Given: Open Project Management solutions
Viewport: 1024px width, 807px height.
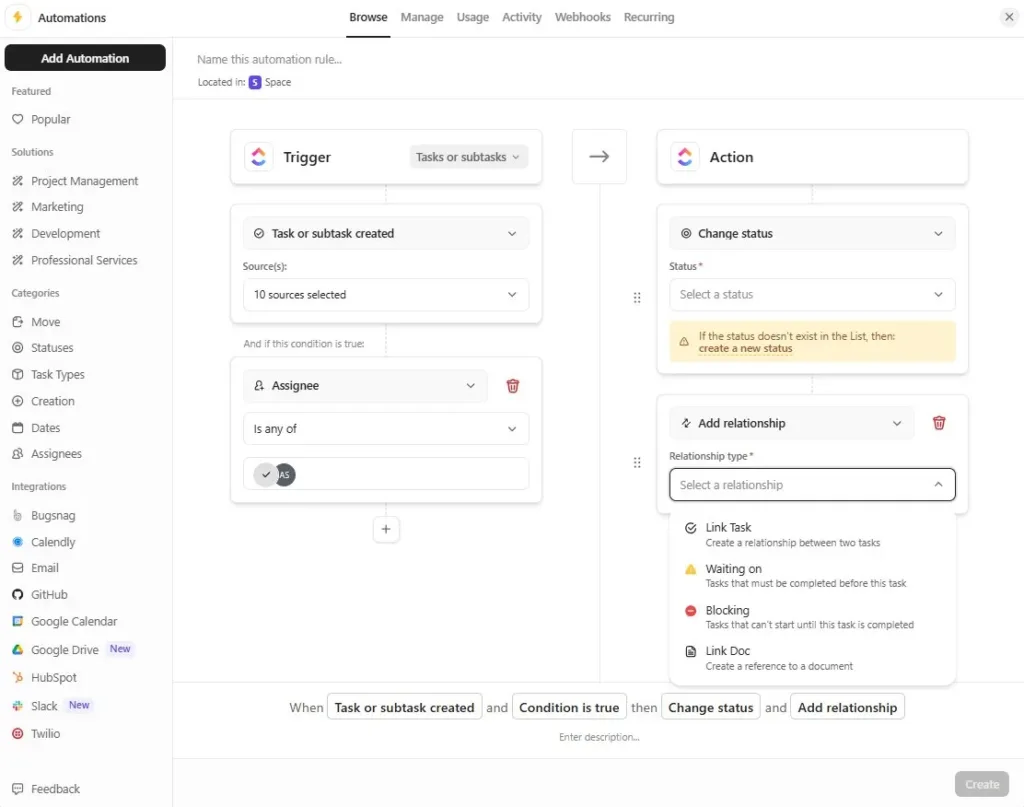Looking at the screenshot, I should (75, 181).
